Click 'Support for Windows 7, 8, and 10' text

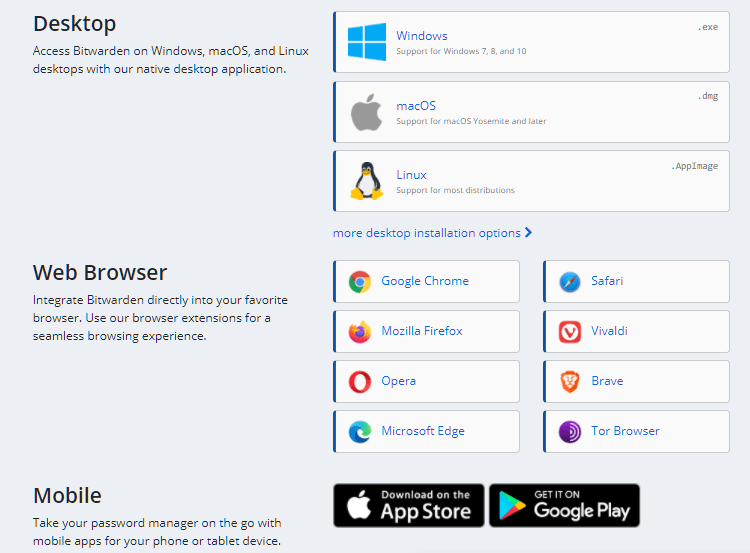pos(461,51)
